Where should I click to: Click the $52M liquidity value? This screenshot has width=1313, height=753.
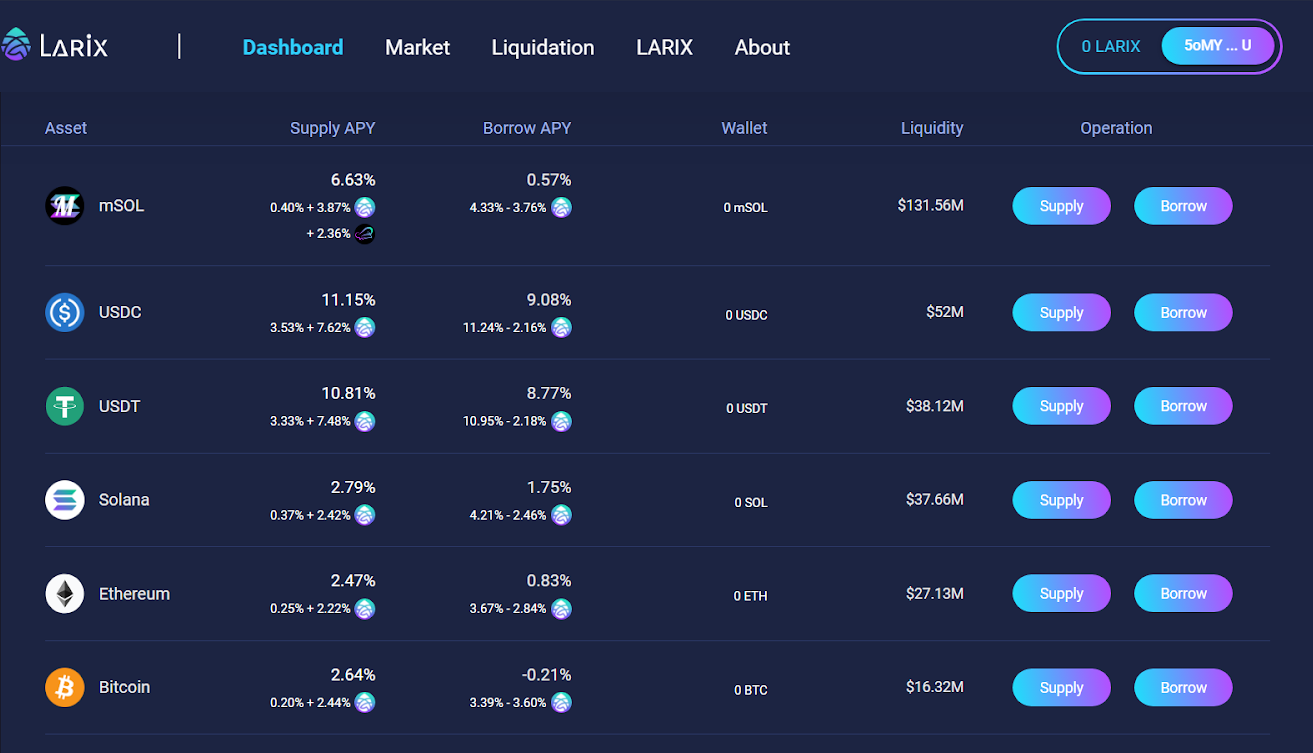pos(945,312)
